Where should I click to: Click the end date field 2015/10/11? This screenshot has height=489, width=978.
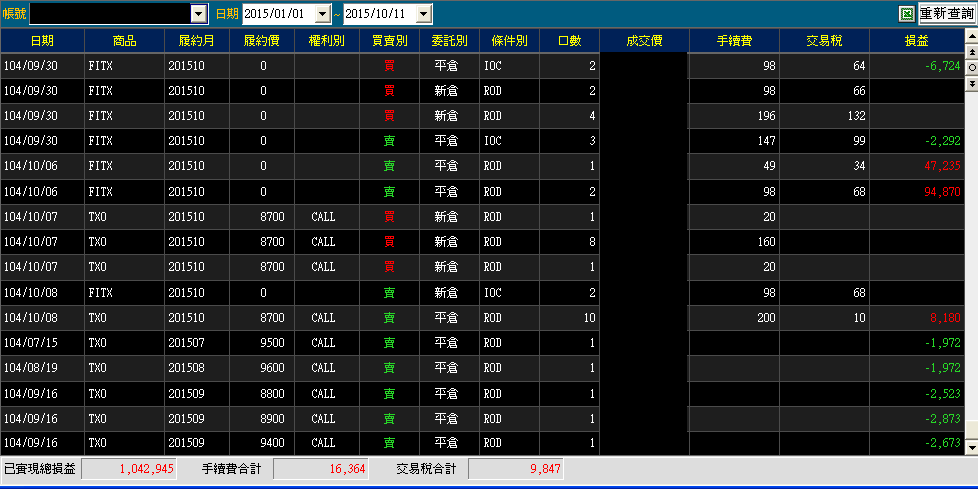380,13
